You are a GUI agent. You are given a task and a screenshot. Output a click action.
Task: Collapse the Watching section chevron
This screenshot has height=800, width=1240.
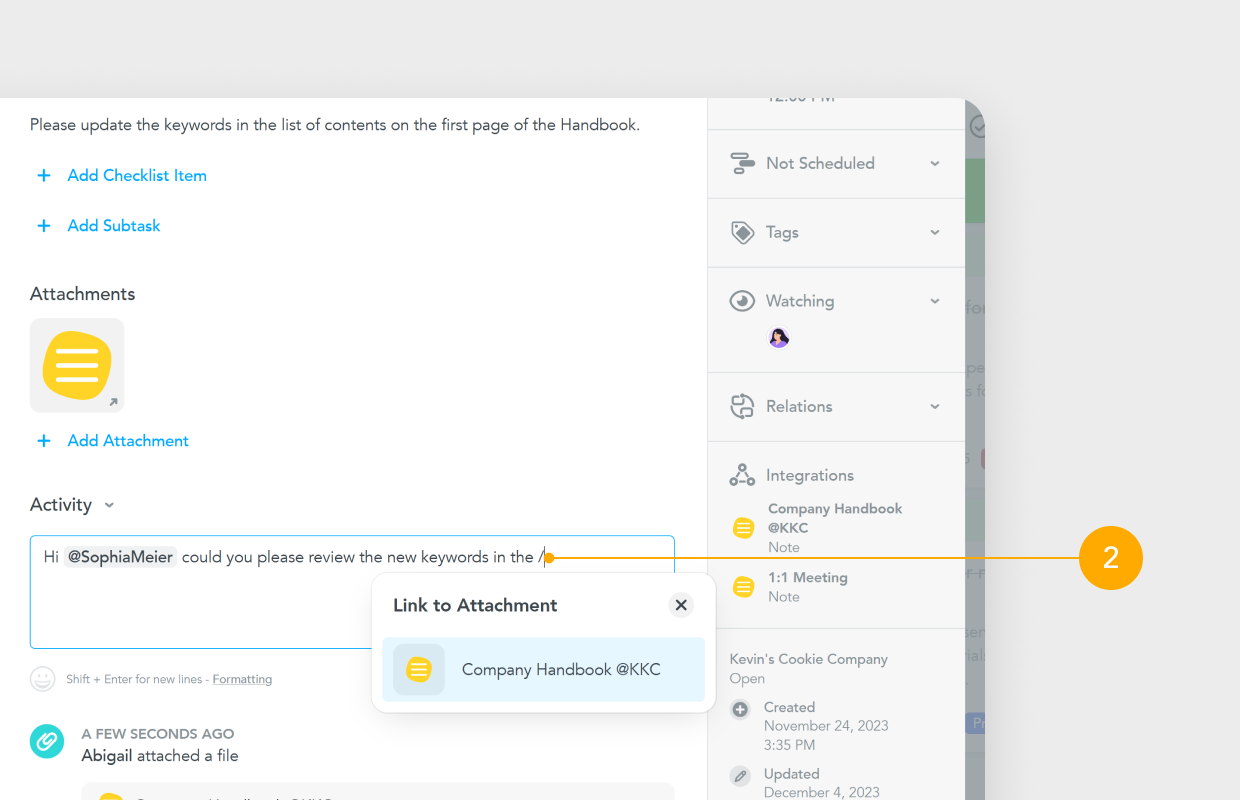(x=935, y=300)
